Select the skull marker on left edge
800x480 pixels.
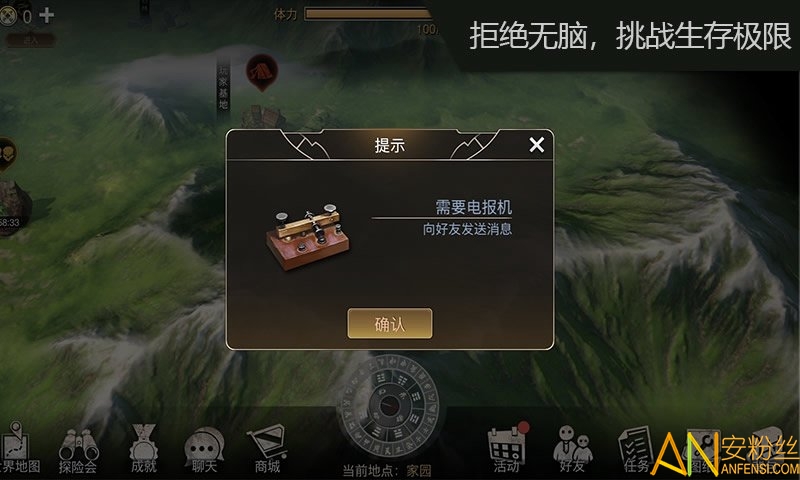[7, 153]
